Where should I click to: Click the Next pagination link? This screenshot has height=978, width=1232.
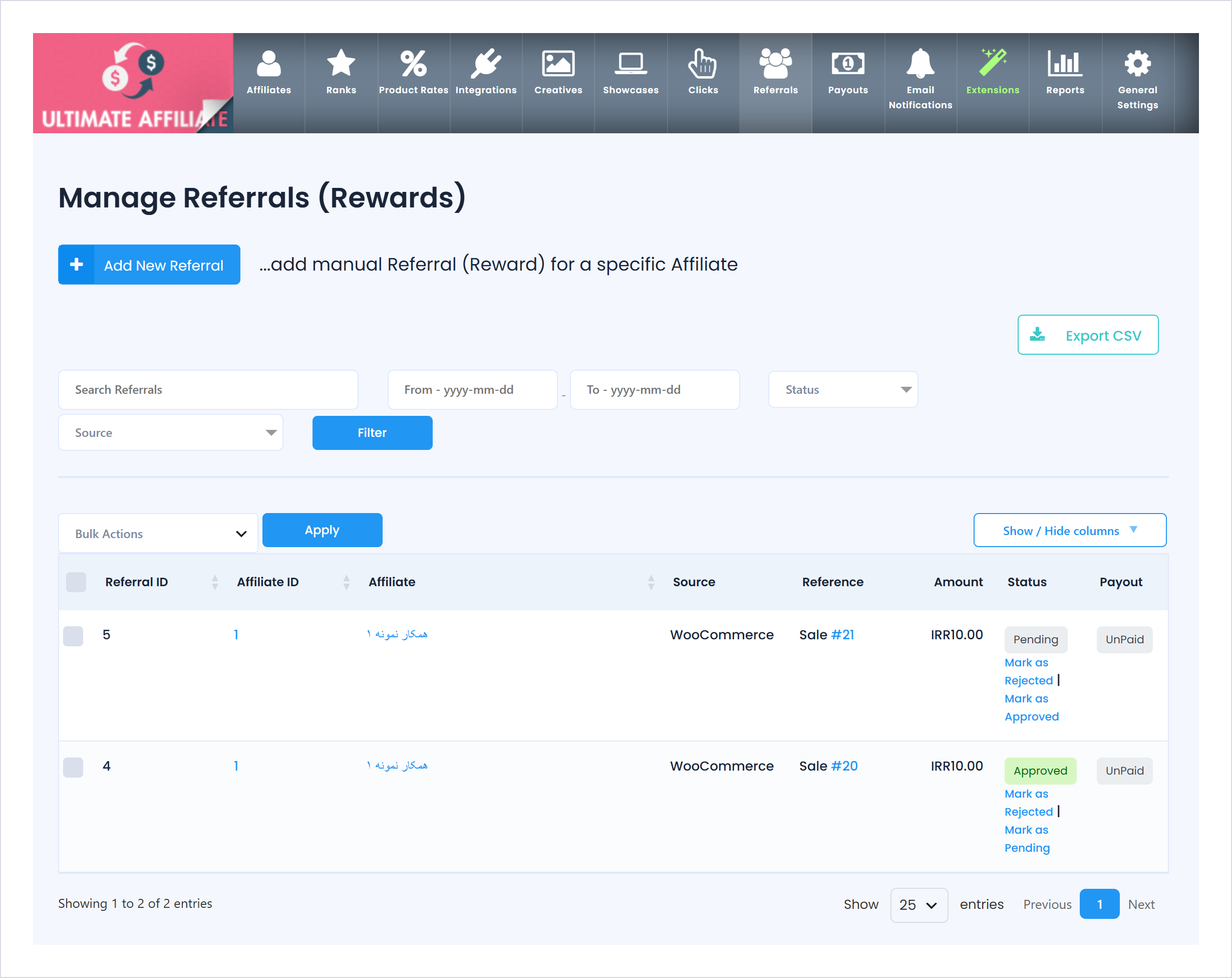(x=1141, y=904)
